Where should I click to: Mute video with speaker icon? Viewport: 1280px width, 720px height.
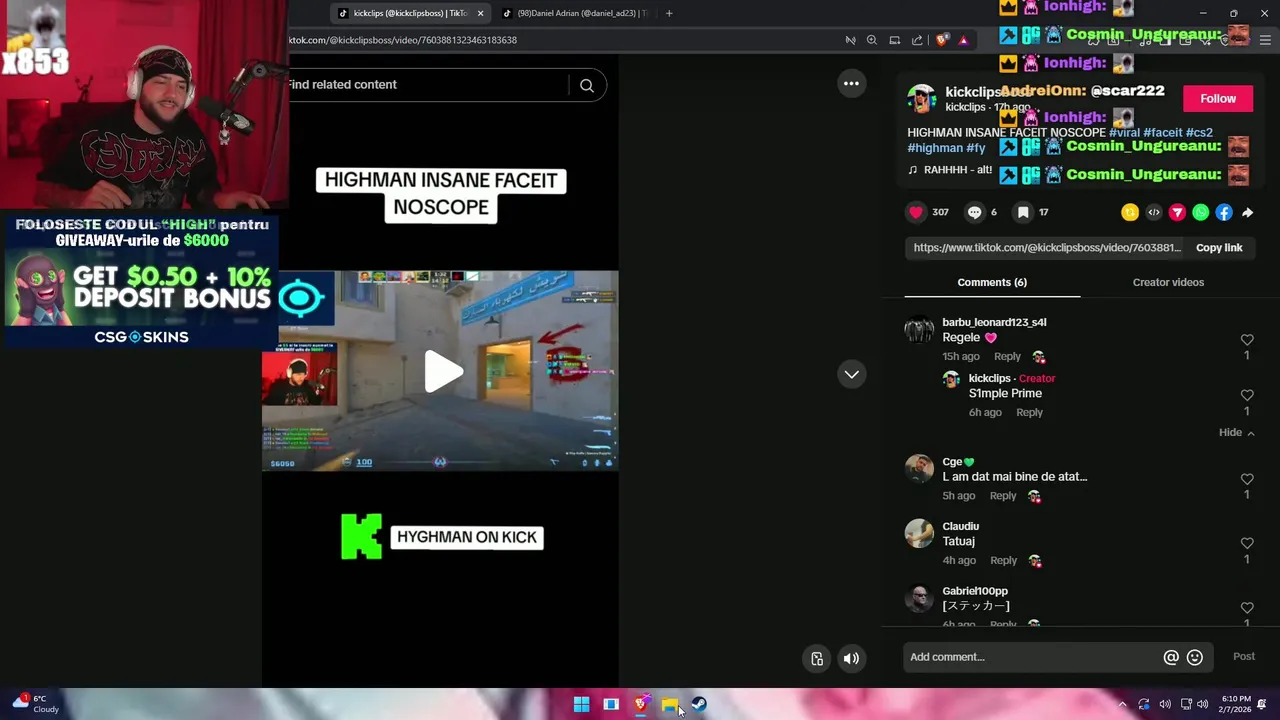click(x=851, y=658)
